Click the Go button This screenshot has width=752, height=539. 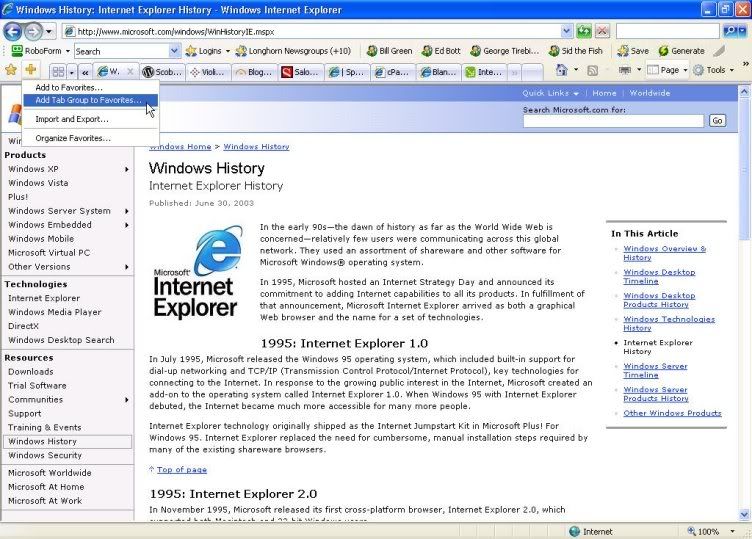[717, 121]
